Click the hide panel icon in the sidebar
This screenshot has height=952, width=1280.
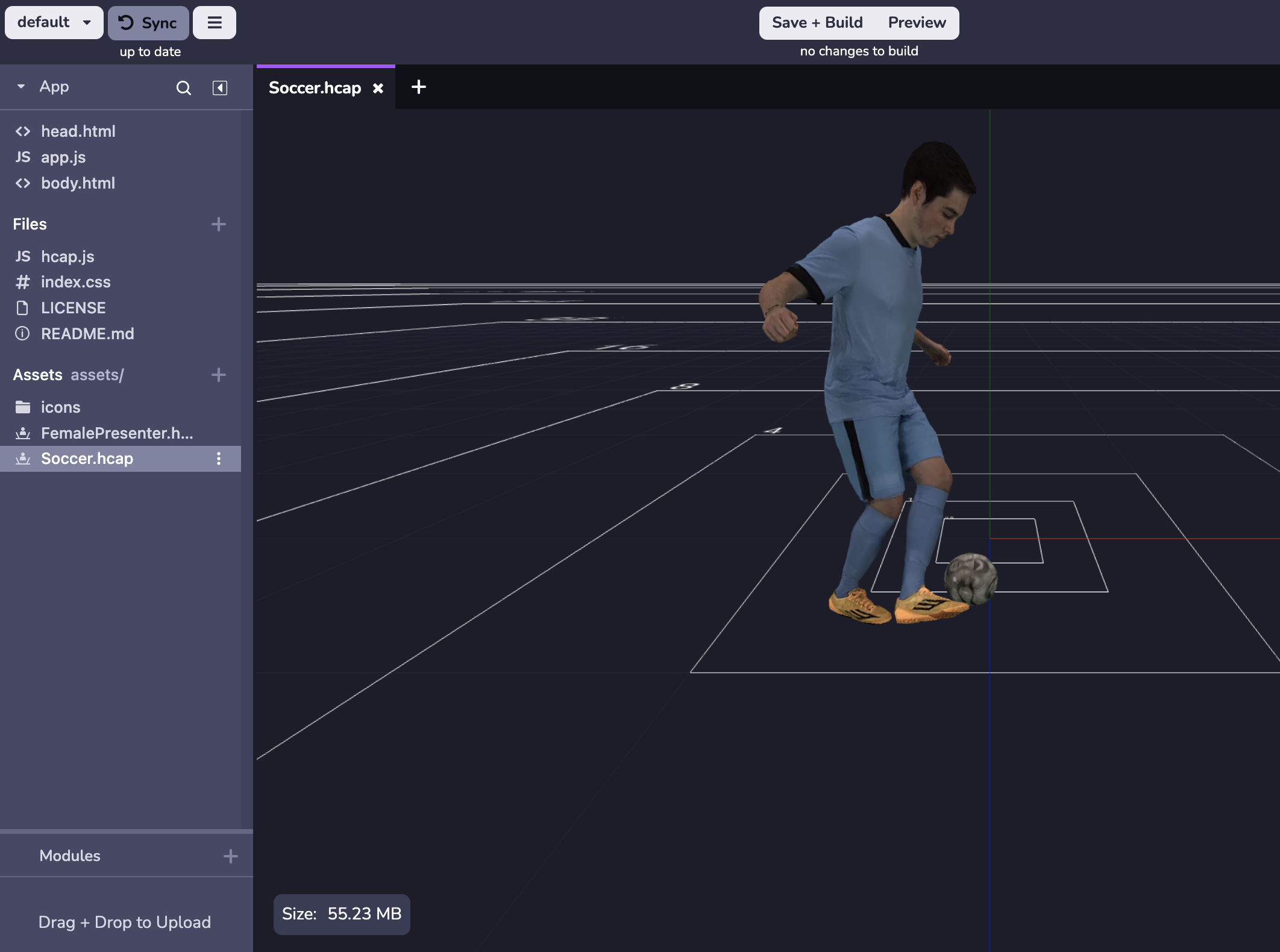219,87
